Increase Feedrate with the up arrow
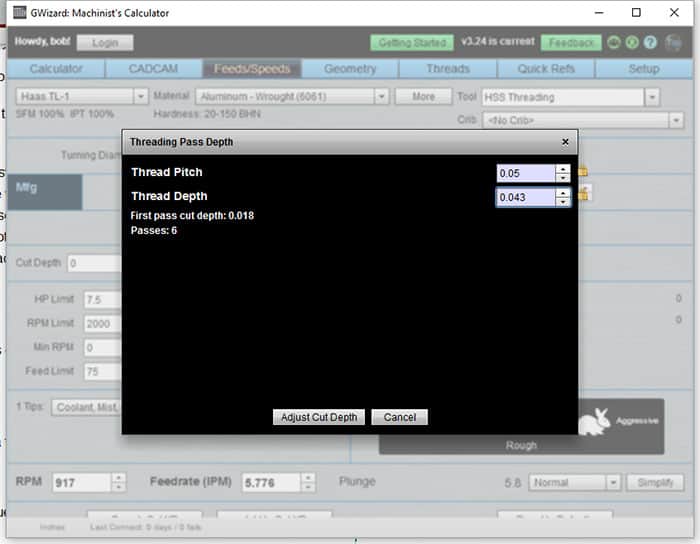 (x=308, y=478)
